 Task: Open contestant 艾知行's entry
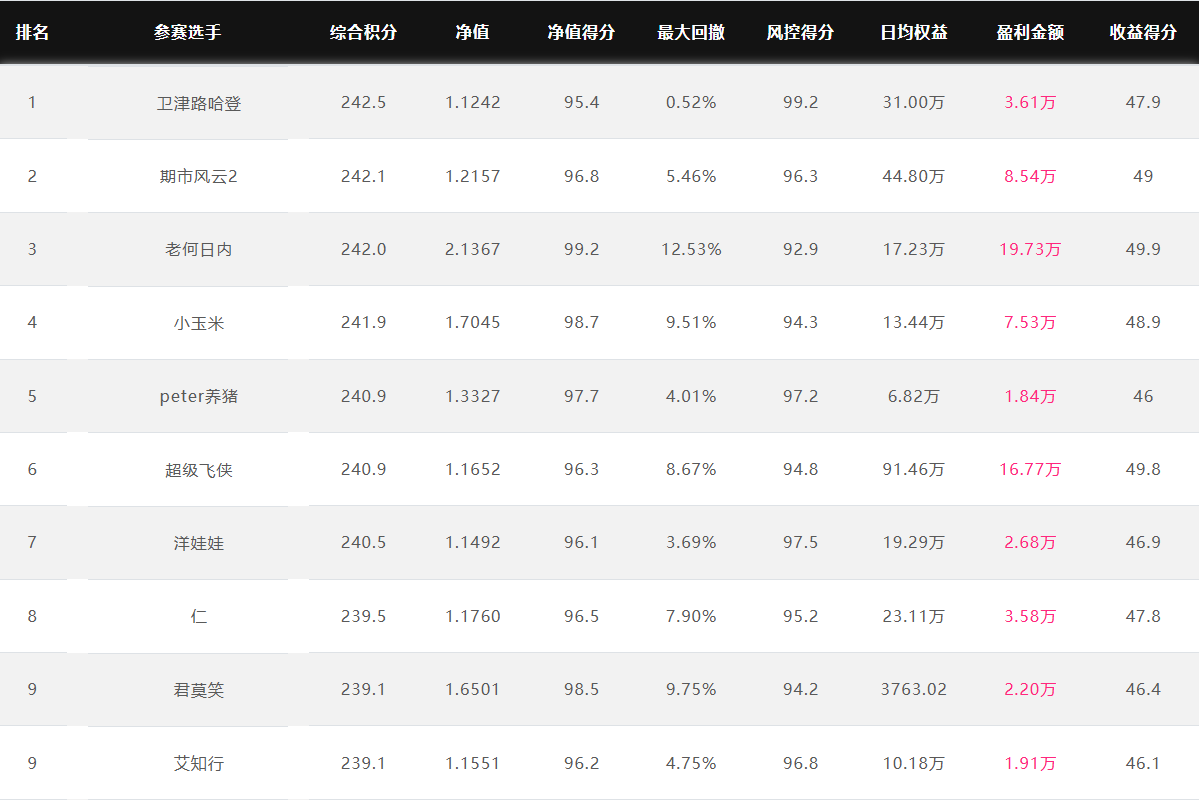coord(199,763)
